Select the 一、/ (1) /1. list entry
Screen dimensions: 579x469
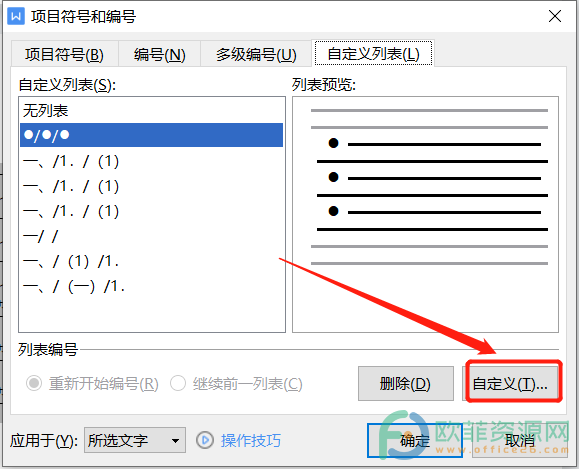151,261
